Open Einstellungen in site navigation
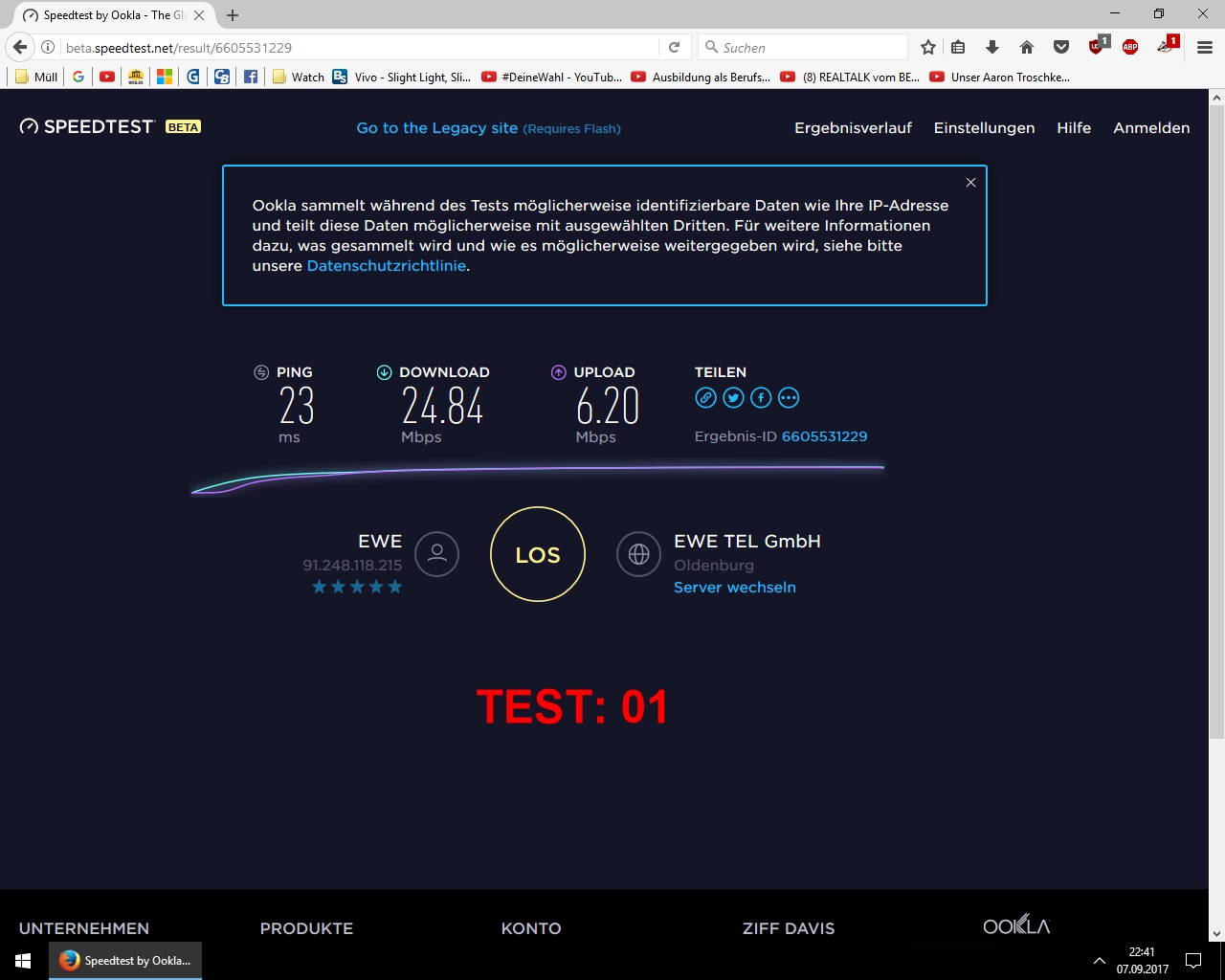This screenshot has width=1225, height=980. pos(984,127)
